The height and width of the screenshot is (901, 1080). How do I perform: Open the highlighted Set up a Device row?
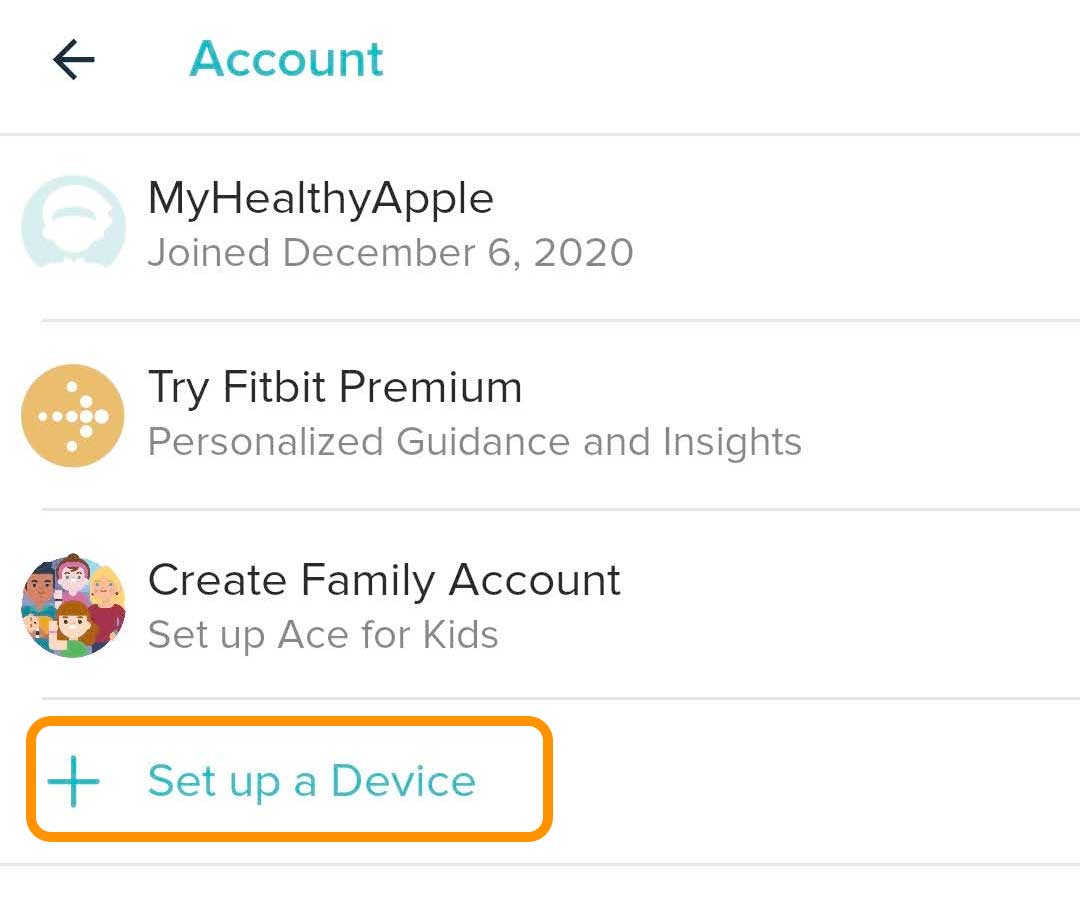287,781
